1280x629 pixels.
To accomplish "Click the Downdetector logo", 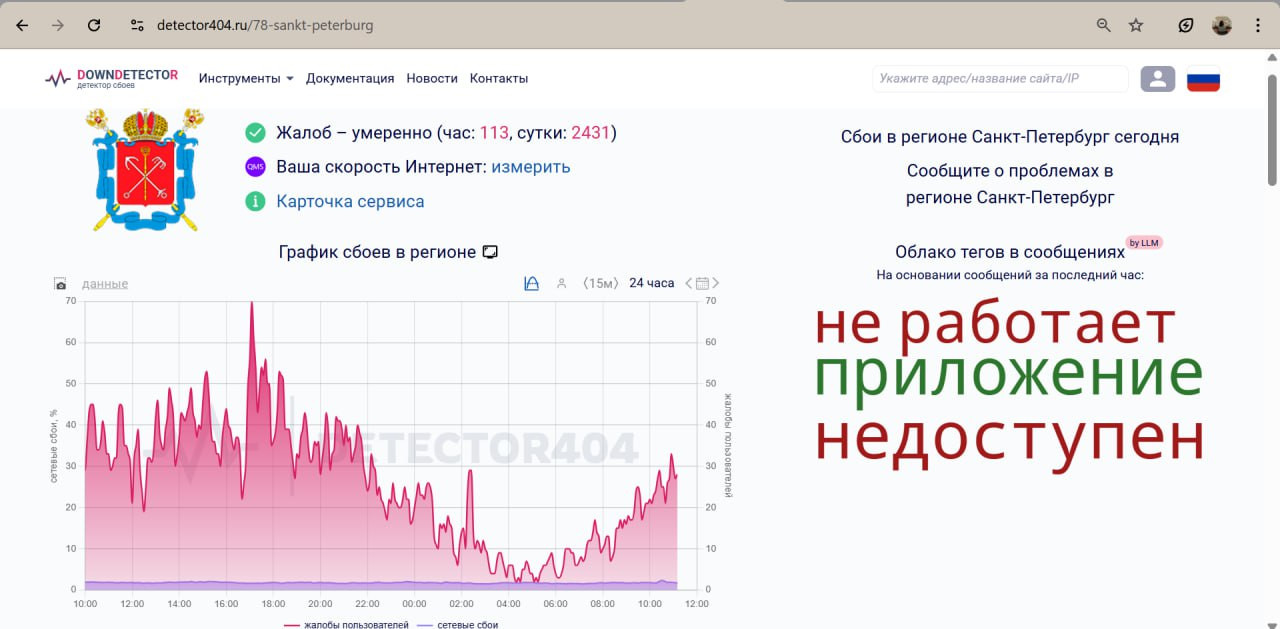I will (111, 78).
